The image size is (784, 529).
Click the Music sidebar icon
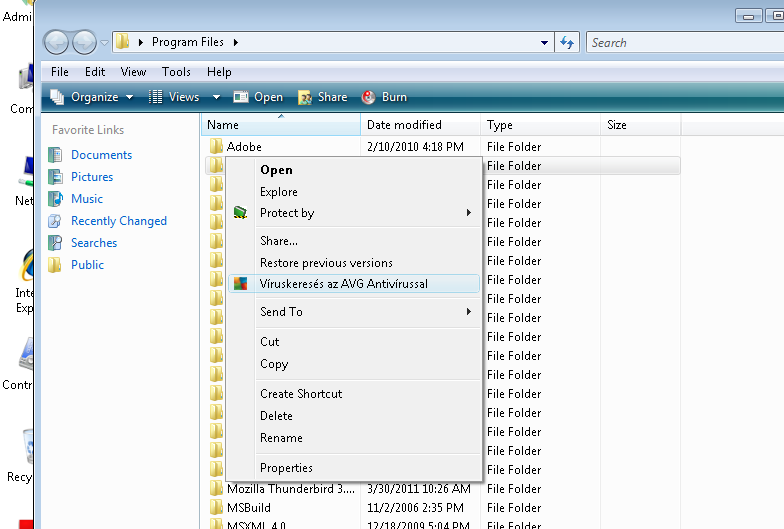(x=55, y=199)
